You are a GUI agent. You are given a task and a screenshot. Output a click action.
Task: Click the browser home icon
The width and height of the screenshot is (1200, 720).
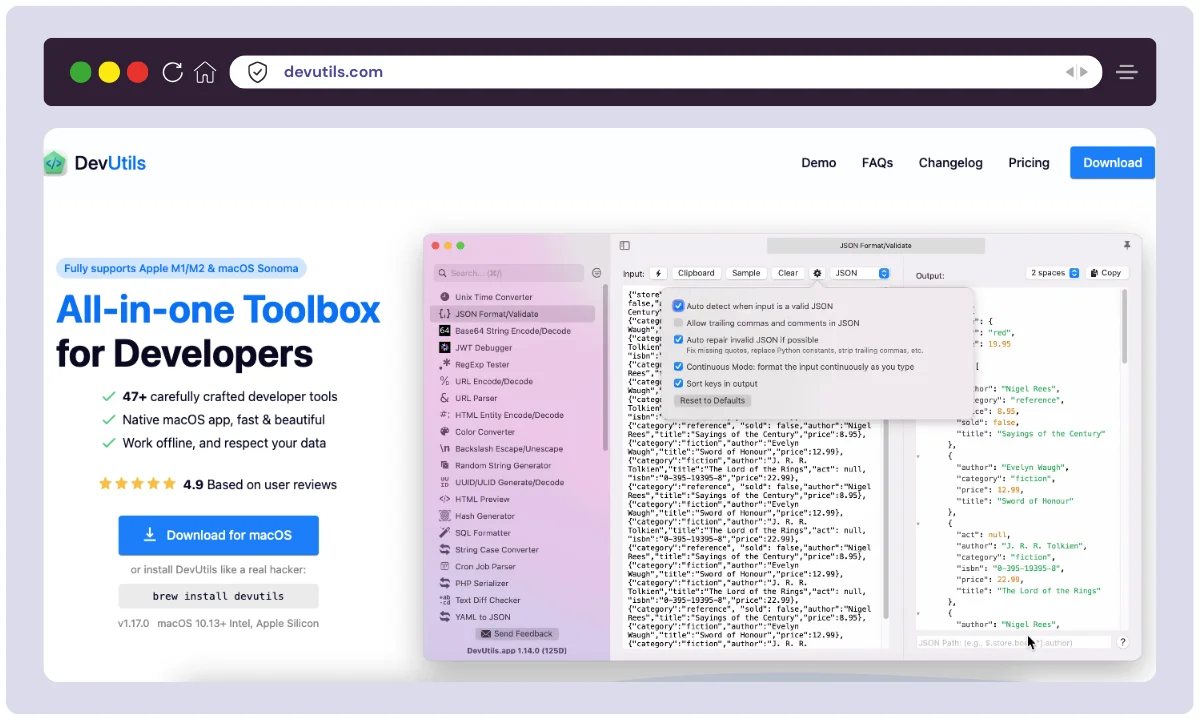click(205, 72)
